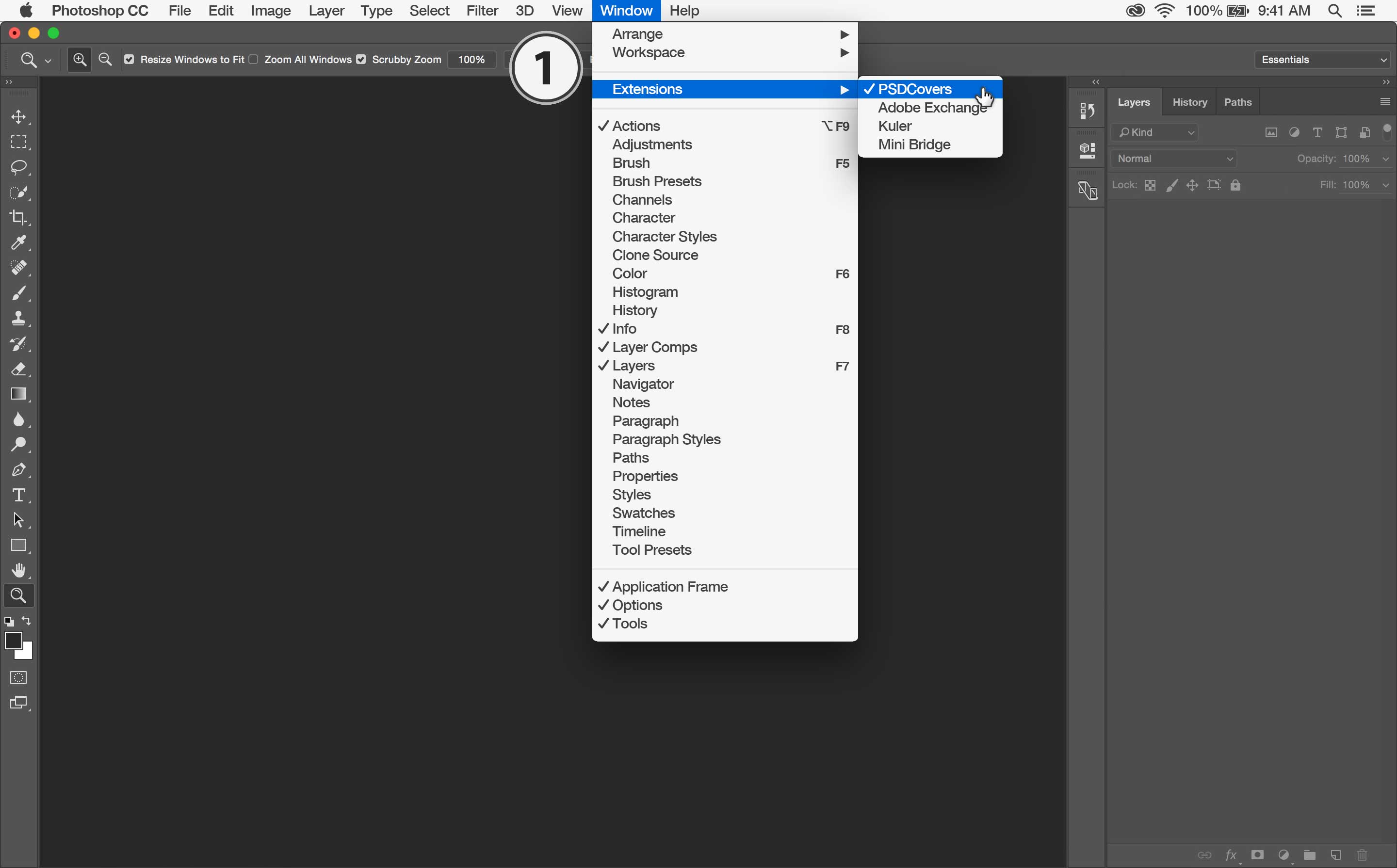
Task: Select the Pen tool
Action: 18,469
